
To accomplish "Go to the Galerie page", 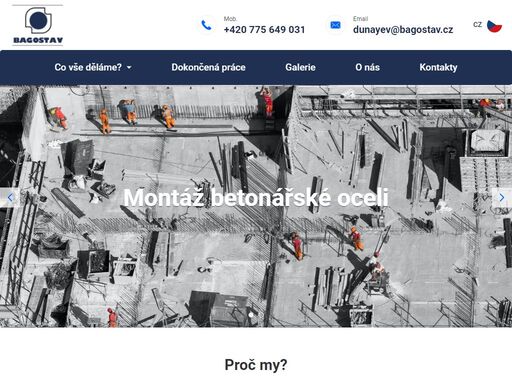I will [x=300, y=67].
